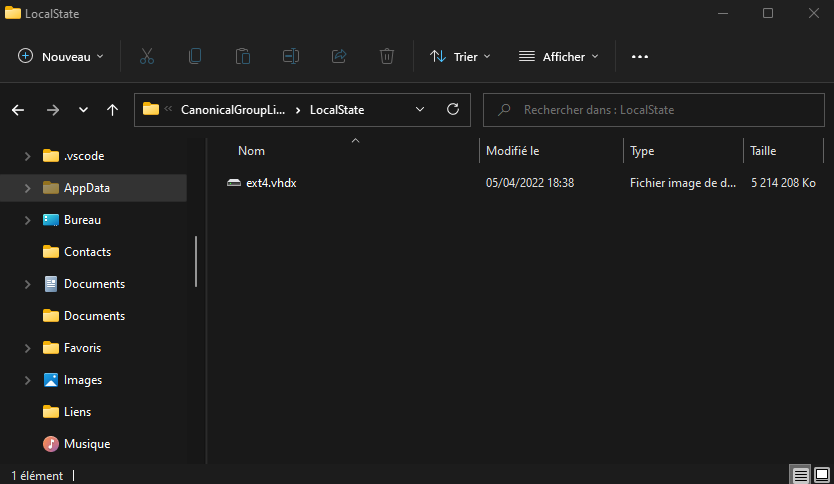
Task: Switch to details view layout
Action: 800,475
